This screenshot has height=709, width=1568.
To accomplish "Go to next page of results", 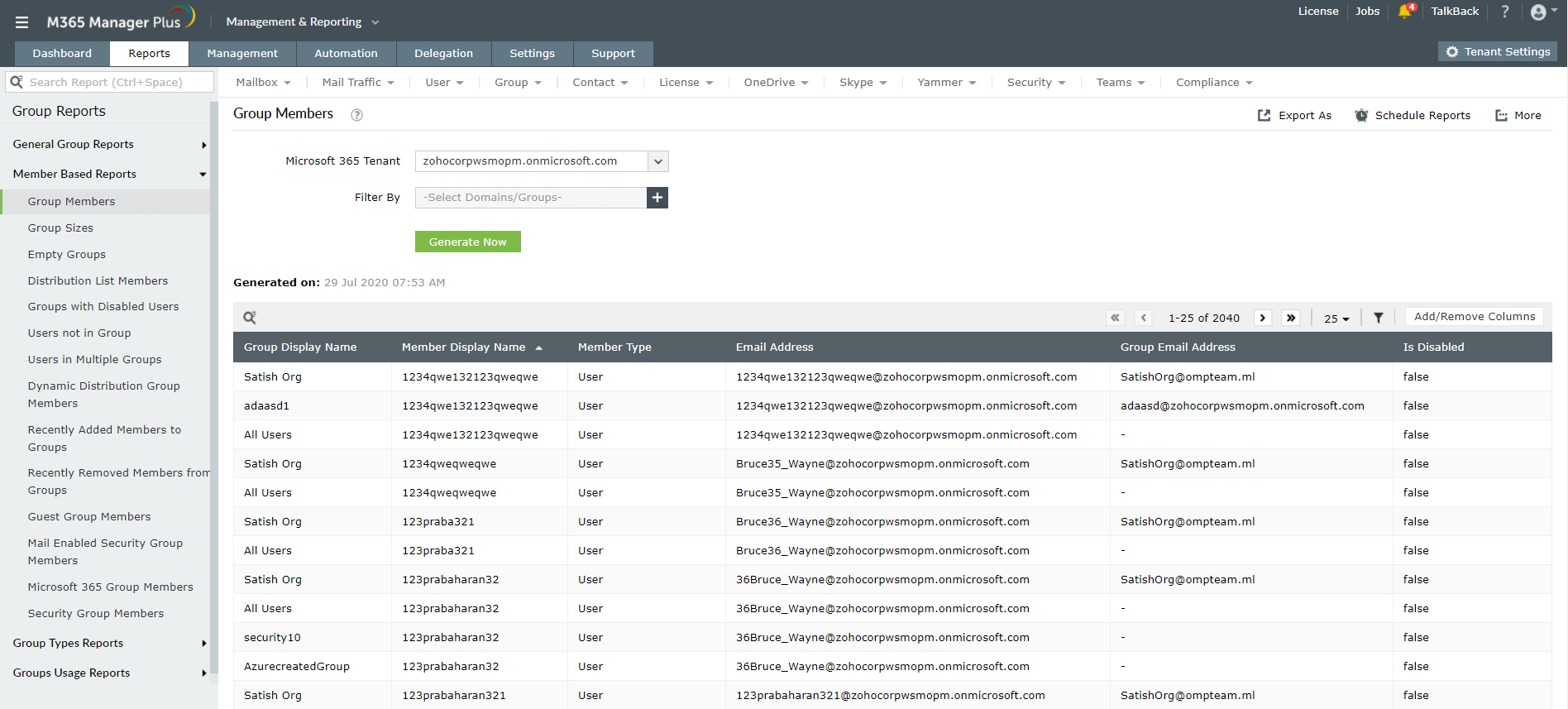I will point(1263,318).
